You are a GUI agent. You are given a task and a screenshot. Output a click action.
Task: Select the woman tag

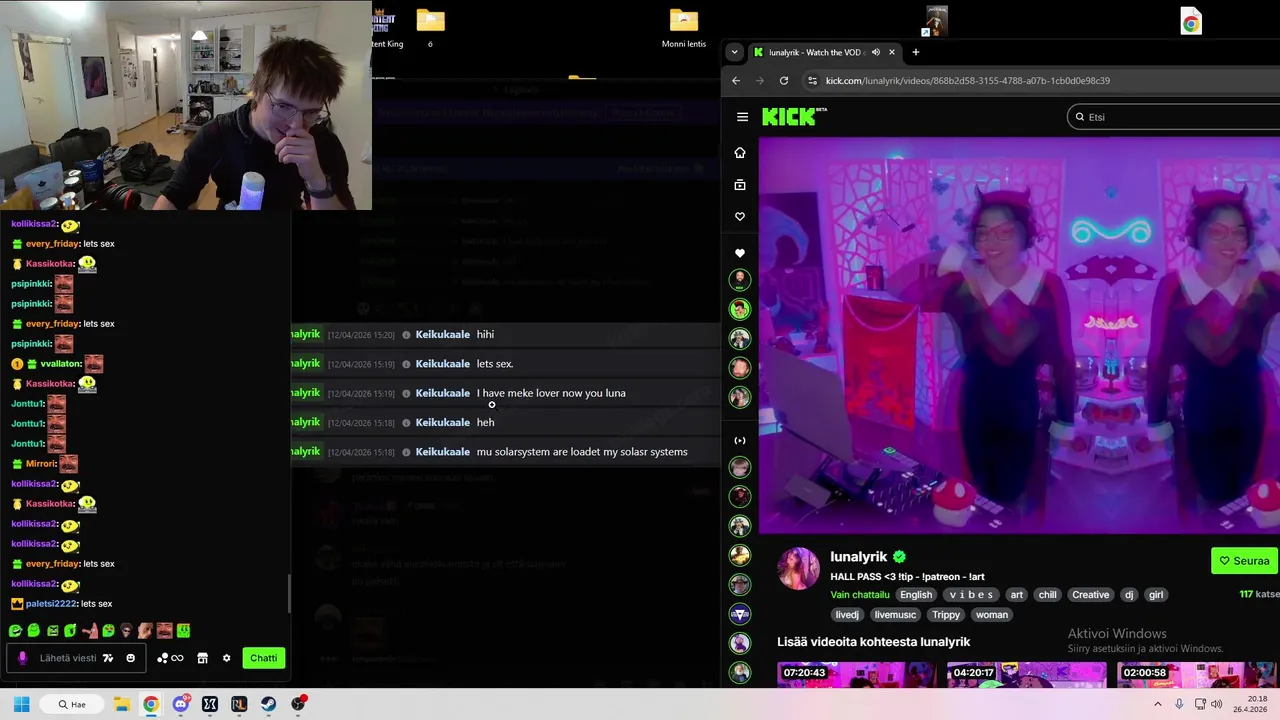pos(992,615)
